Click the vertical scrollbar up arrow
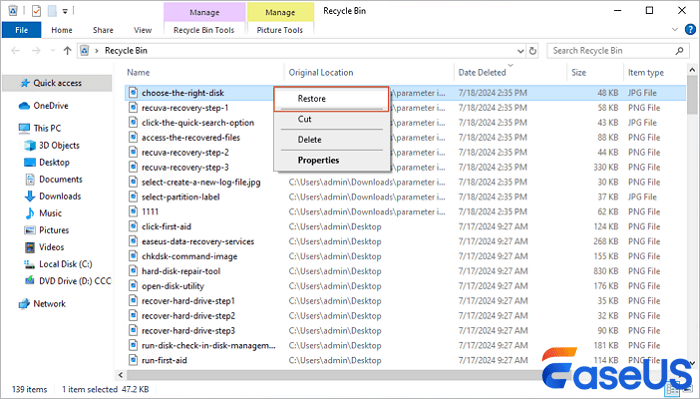700x399 pixels. pos(692,70)
